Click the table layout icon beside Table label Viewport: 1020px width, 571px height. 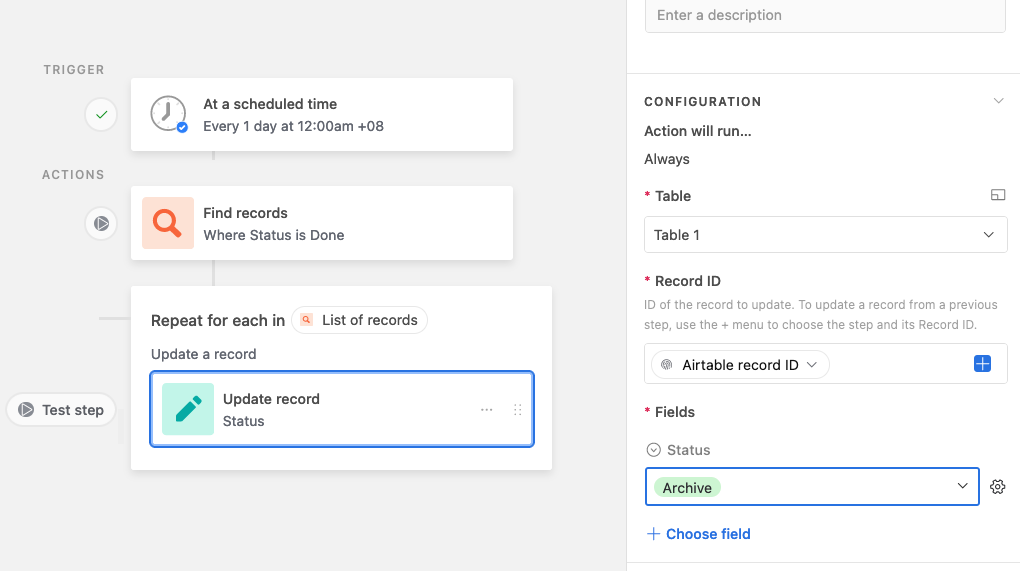coord(998,194)
